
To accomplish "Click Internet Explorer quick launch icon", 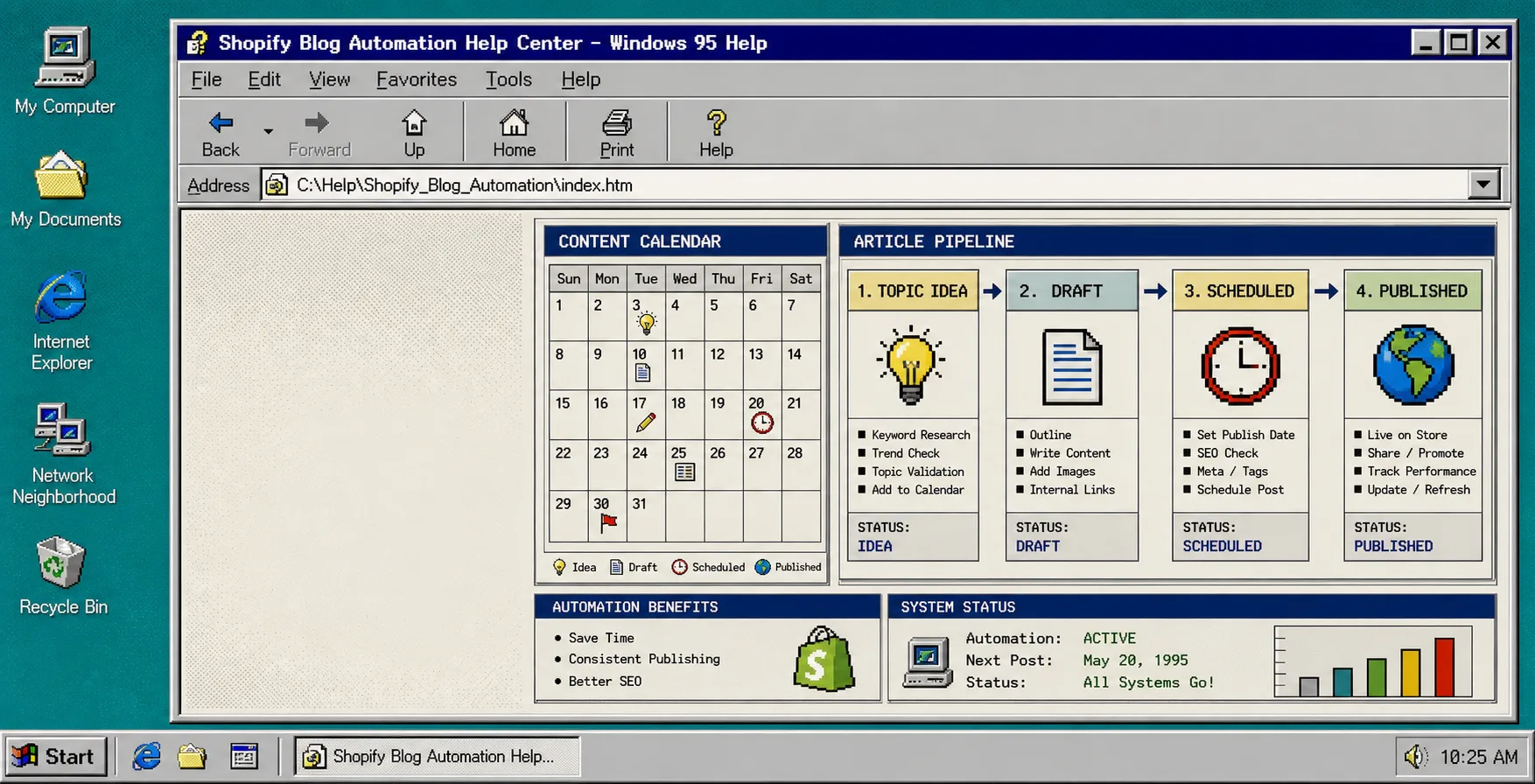I will coord(146,756).
